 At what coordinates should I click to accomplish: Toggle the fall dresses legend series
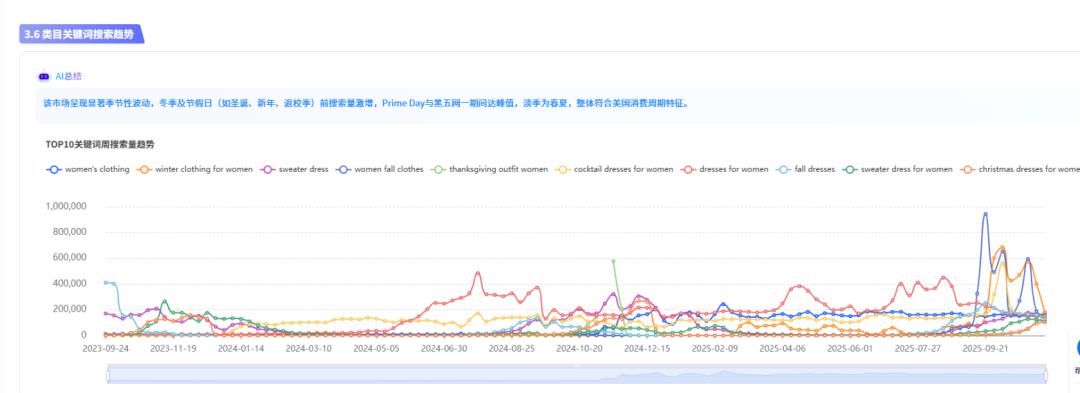tap(805, 169)
